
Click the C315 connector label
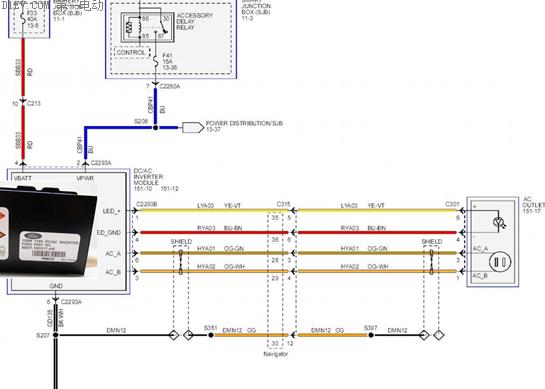point(283,204)
